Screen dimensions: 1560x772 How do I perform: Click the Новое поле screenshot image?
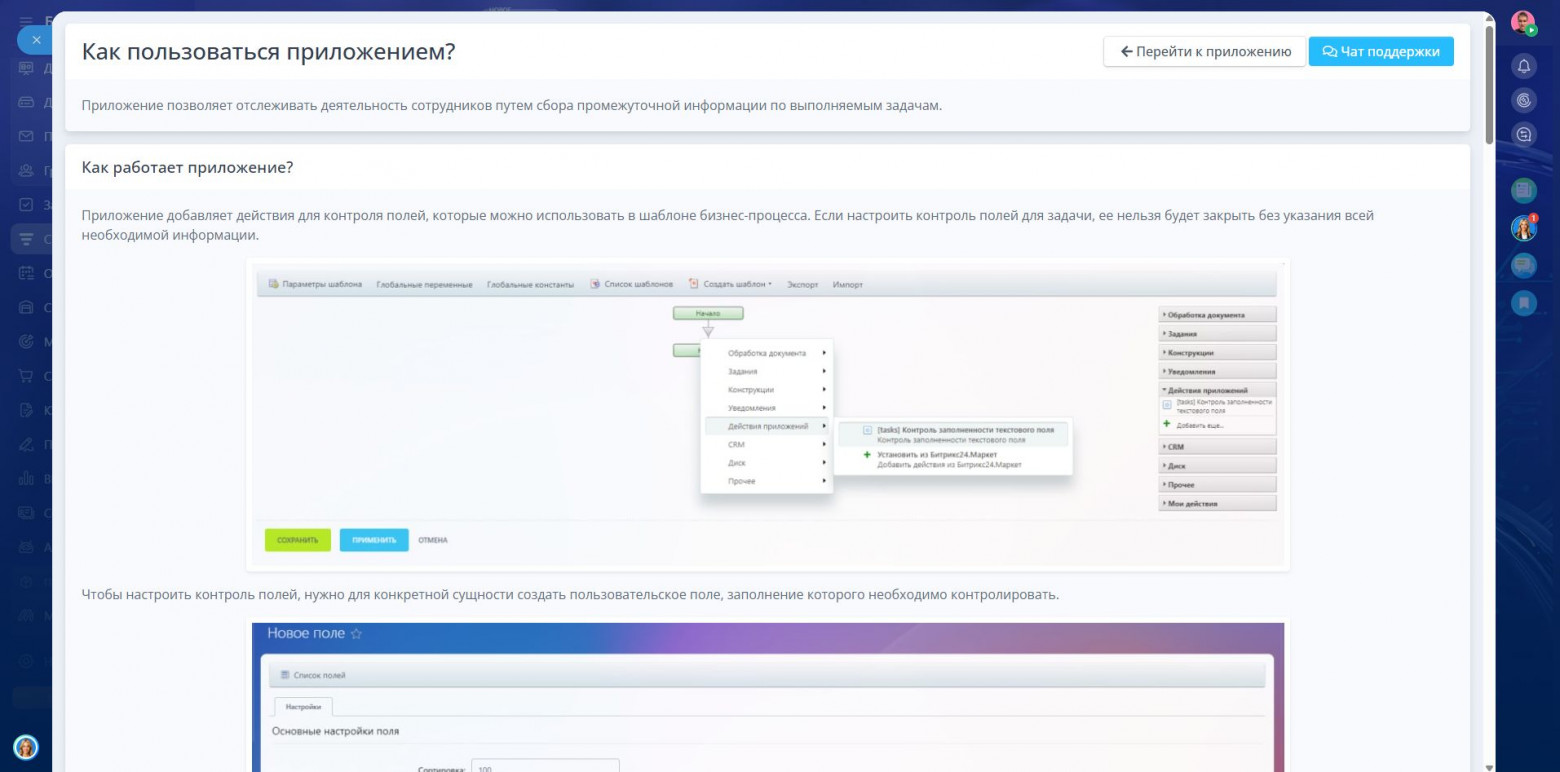(768, 696)
